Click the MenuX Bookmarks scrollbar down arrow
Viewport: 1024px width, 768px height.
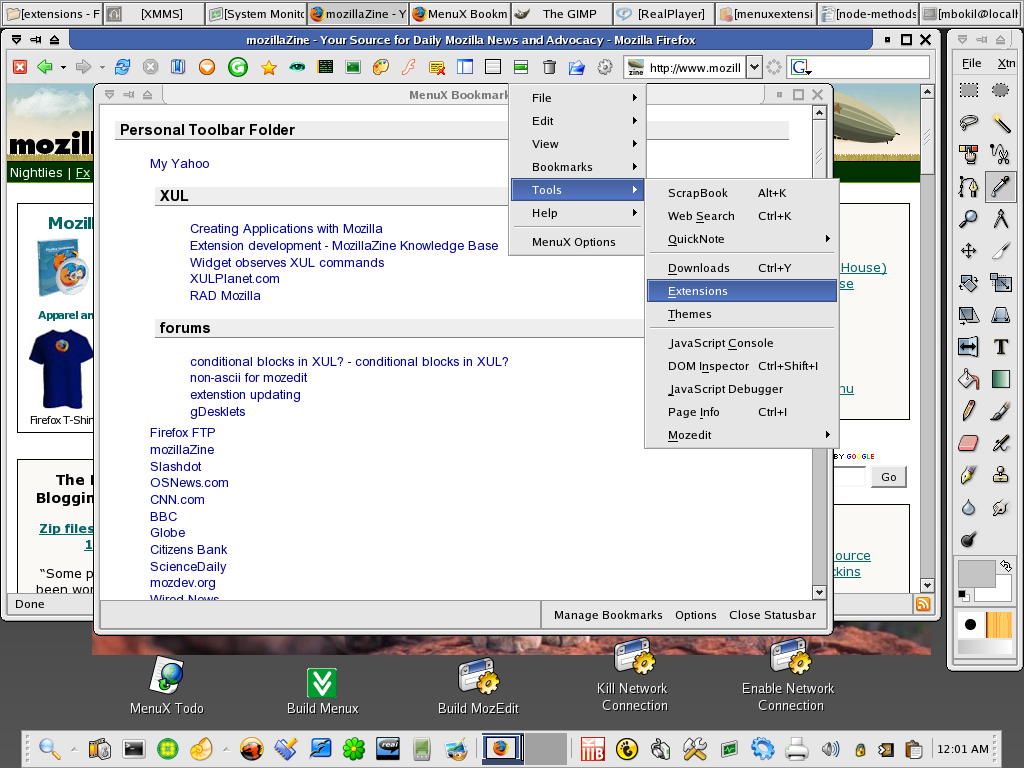click(x=819, y=592)
